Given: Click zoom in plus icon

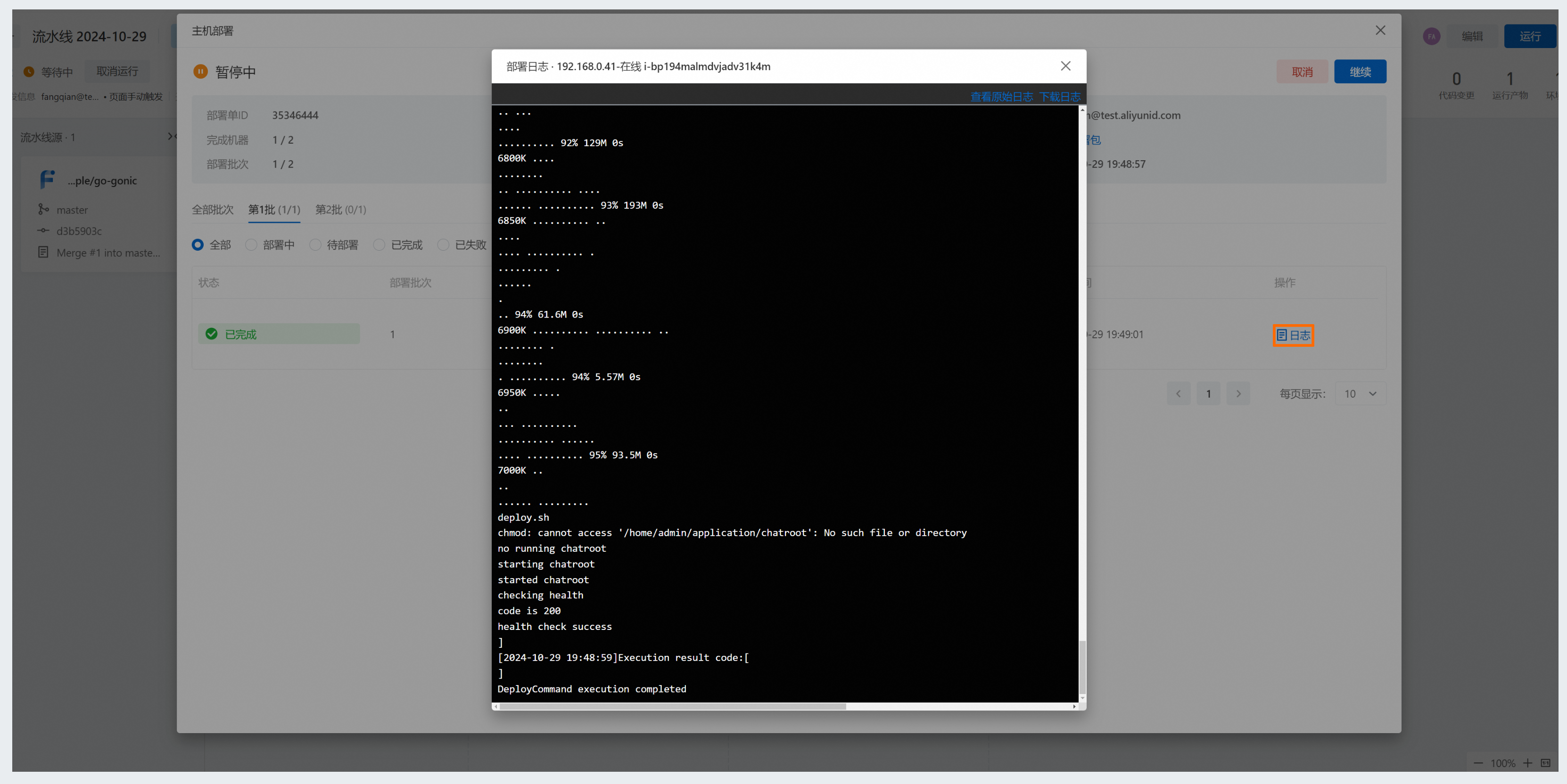Looking at the screenshot, I should (1527, 763).
